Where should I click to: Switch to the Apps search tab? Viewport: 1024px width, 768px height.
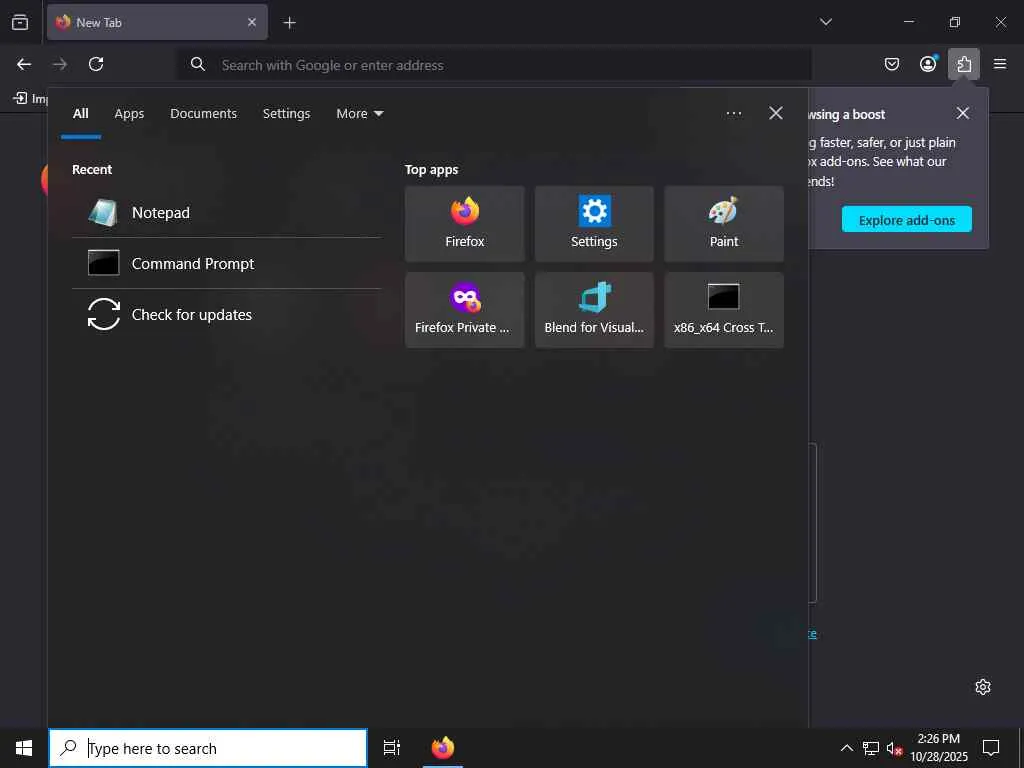[x=129, y=114]
